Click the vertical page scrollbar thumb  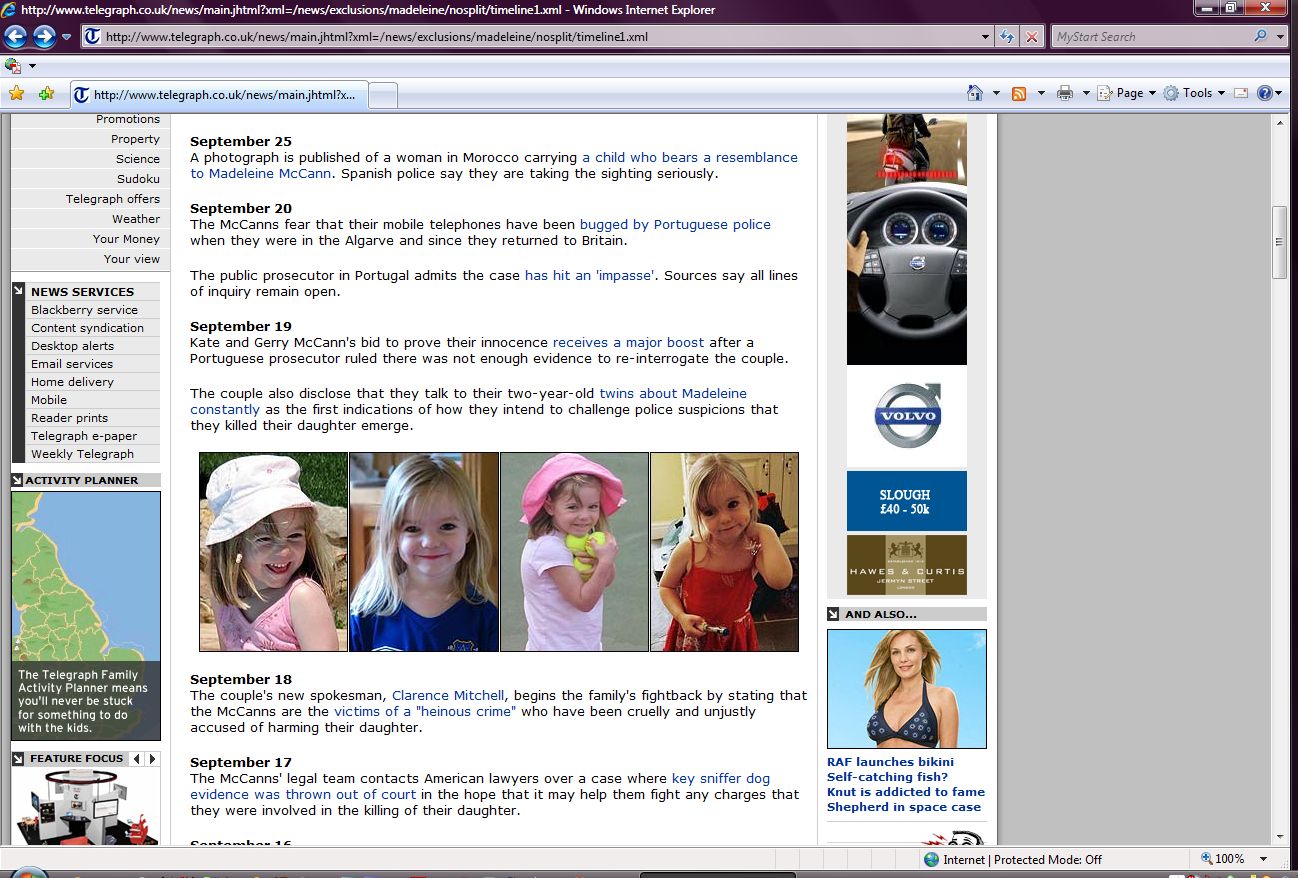[x=1279, y=242]
